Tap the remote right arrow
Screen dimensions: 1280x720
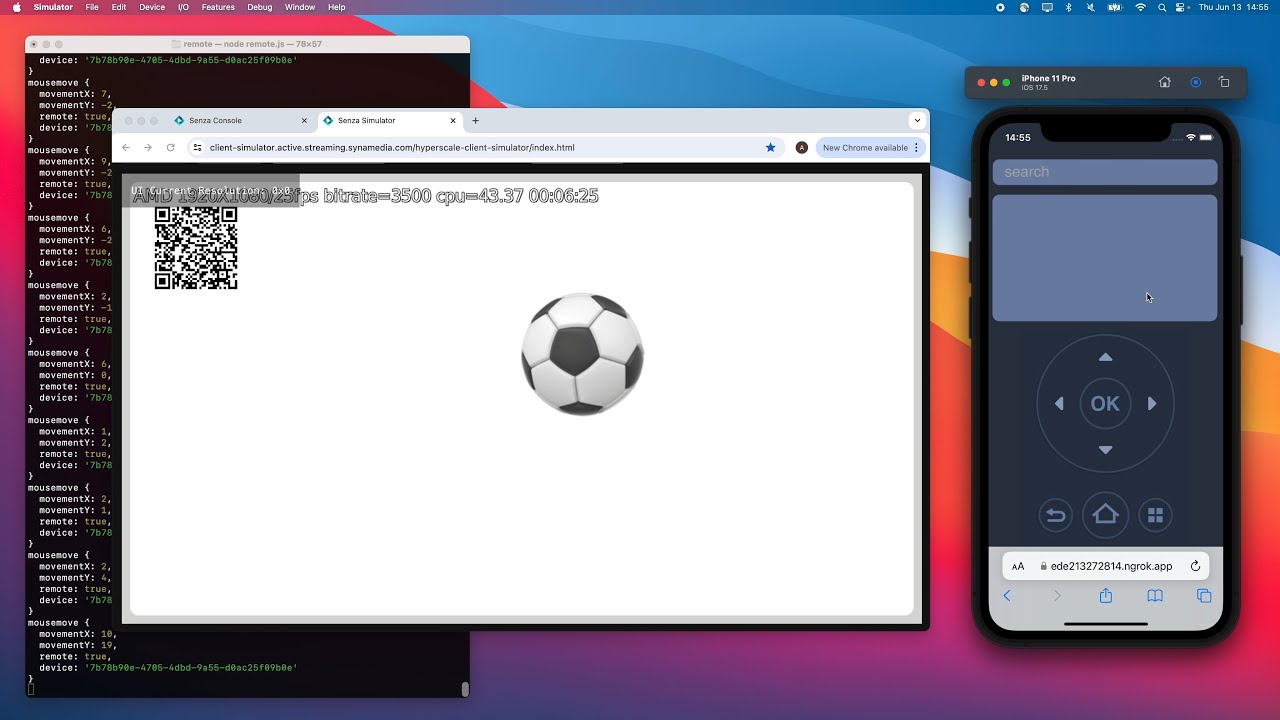point(1152,404)
